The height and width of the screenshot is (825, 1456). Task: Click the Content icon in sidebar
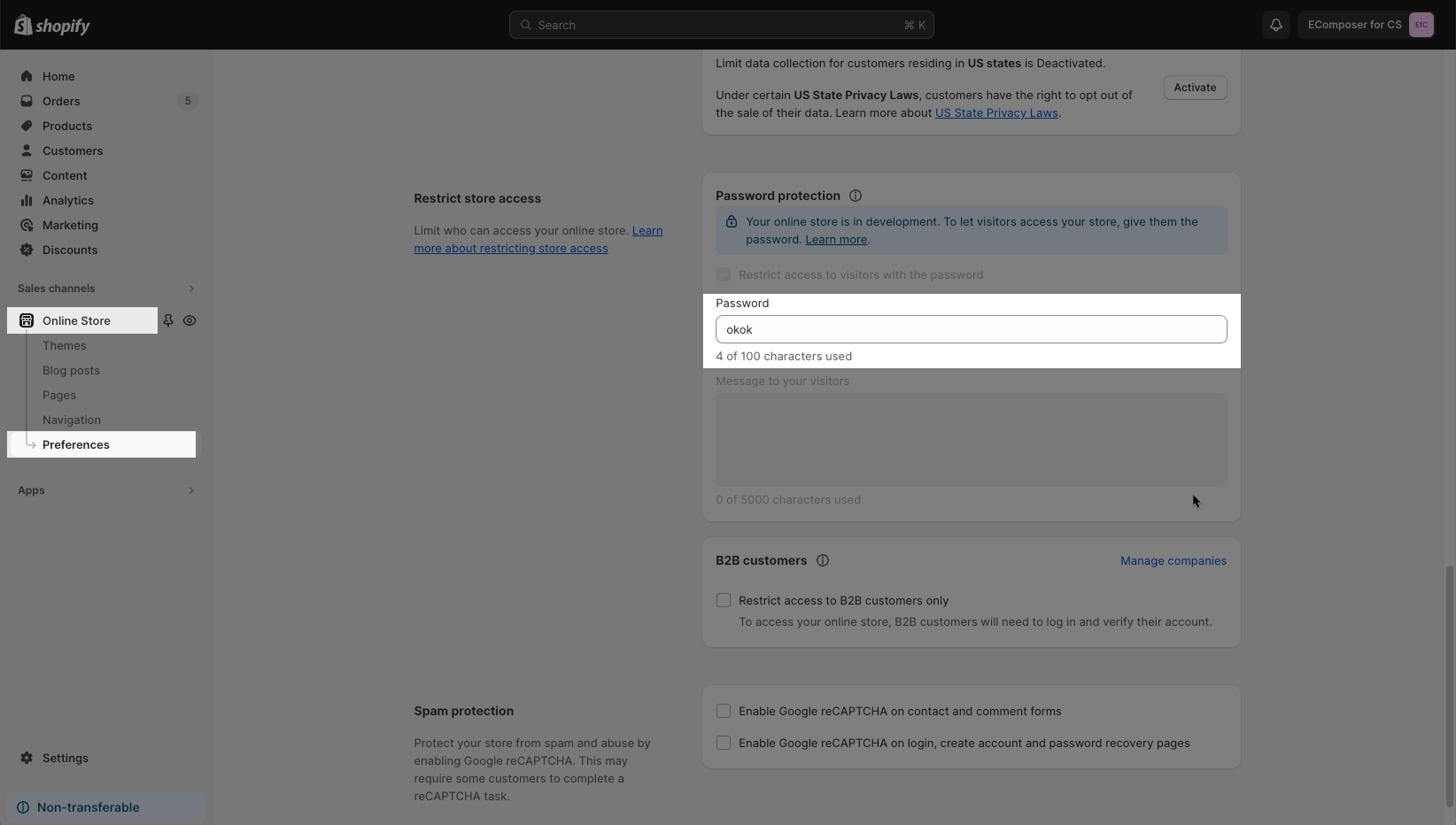click(x=27, y=175)
